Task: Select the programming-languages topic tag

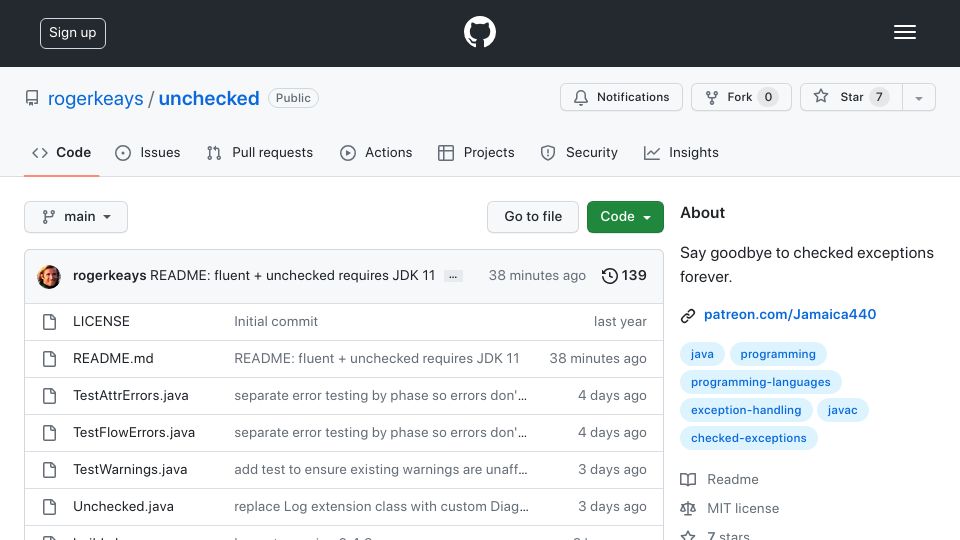Action: point(760,382)
